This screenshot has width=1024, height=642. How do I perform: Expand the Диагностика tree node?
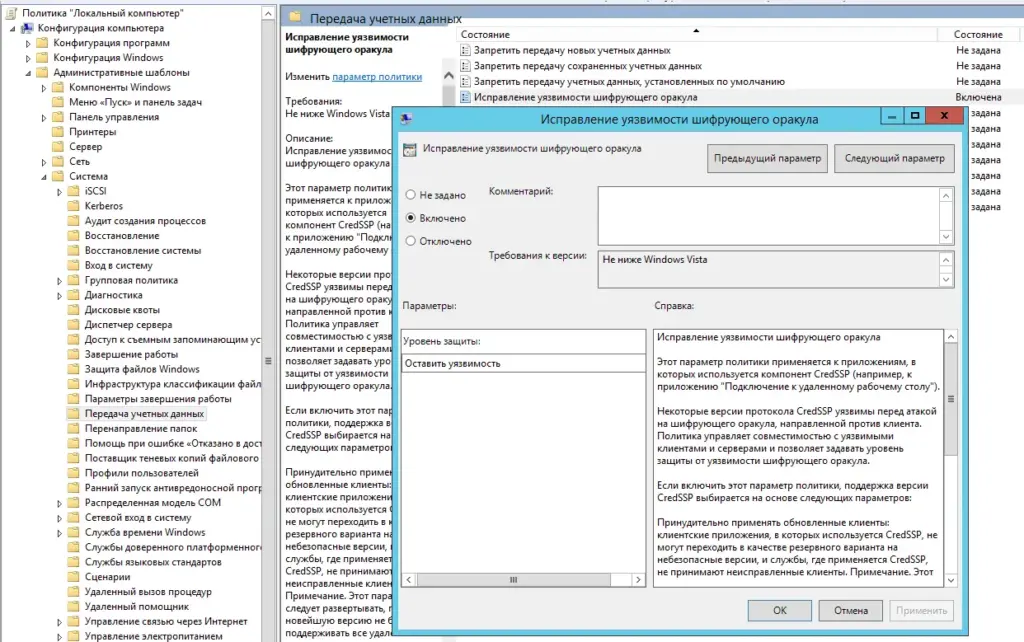(x=59, y=296)
